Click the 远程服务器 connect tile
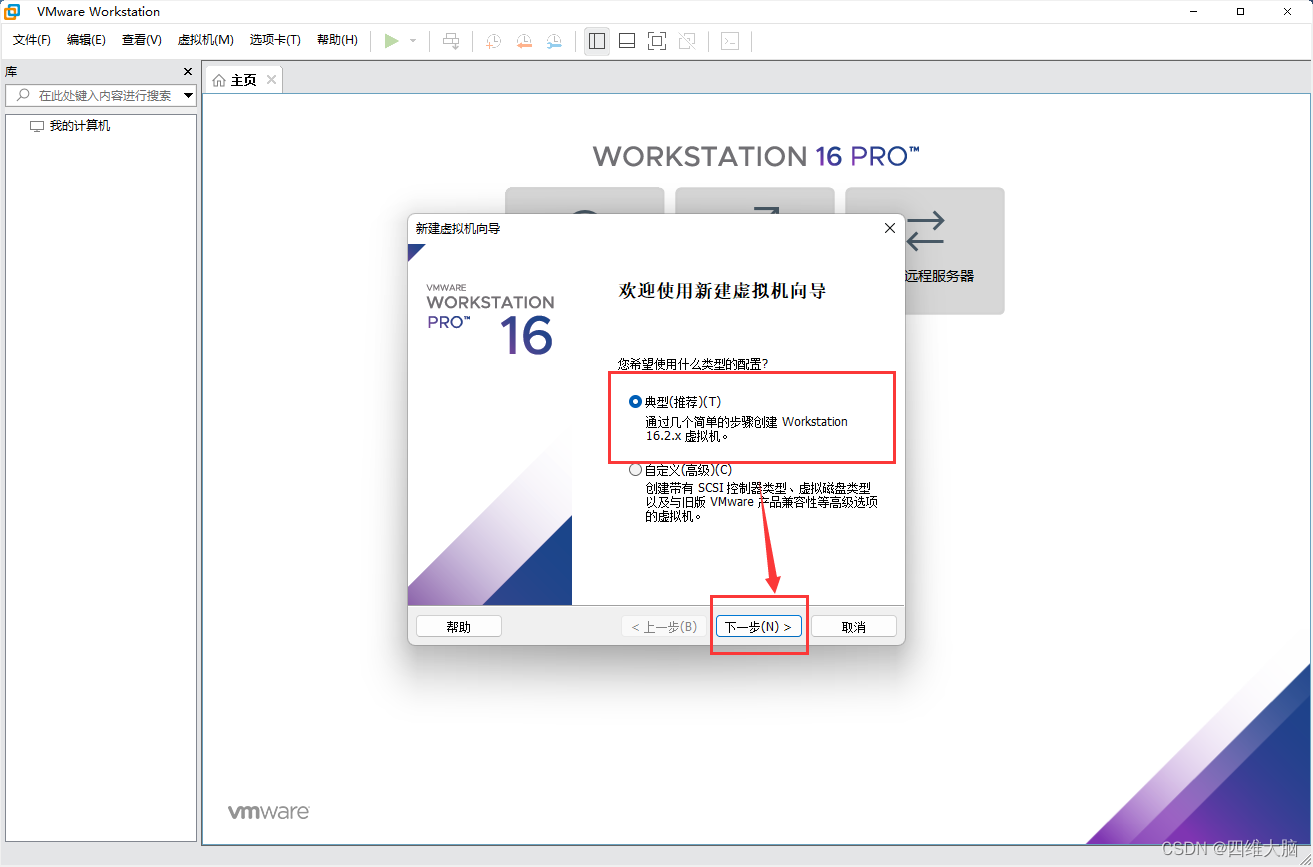 [925, 251]
